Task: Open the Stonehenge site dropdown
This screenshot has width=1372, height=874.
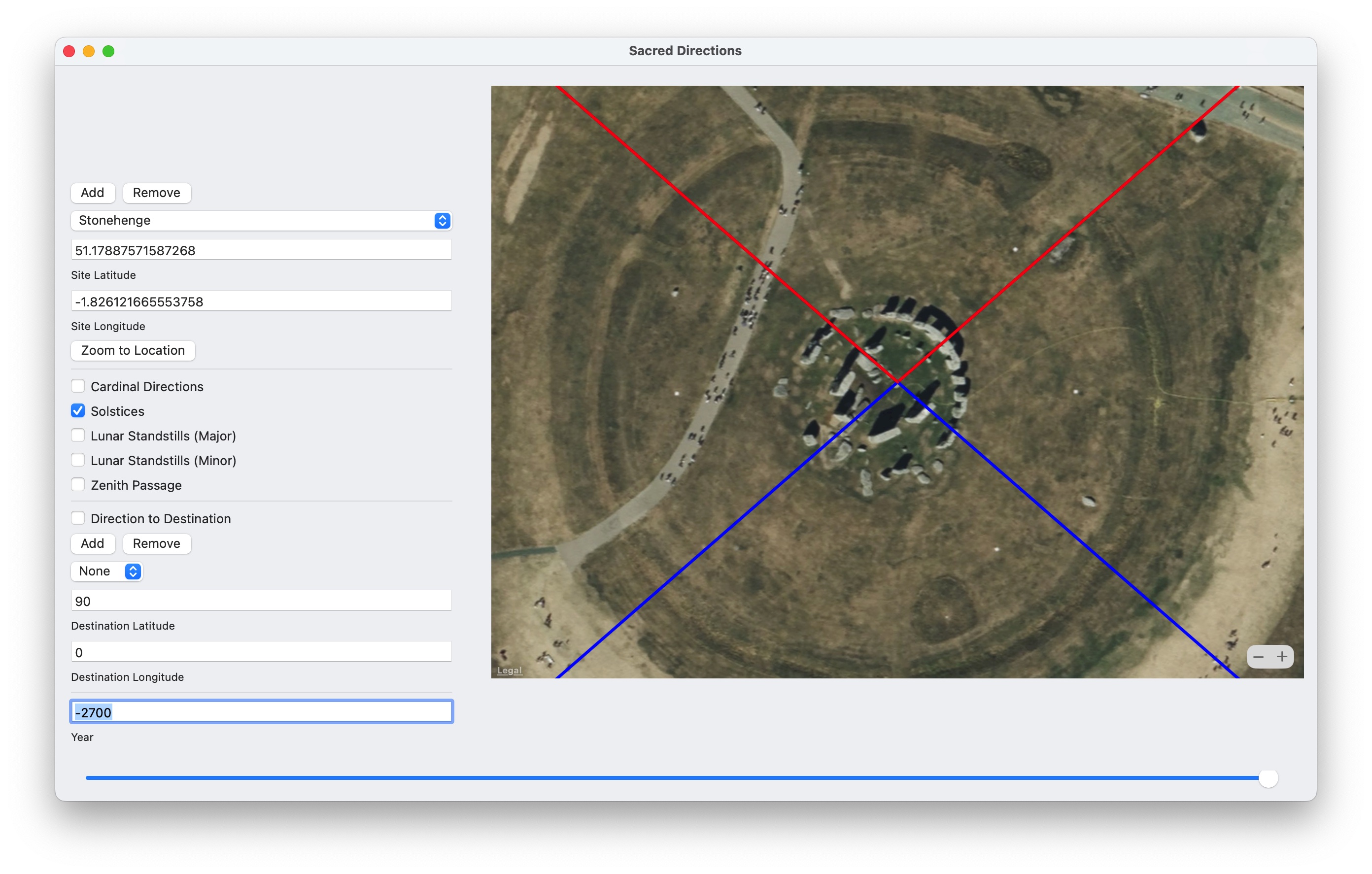Action: [261, 221]
